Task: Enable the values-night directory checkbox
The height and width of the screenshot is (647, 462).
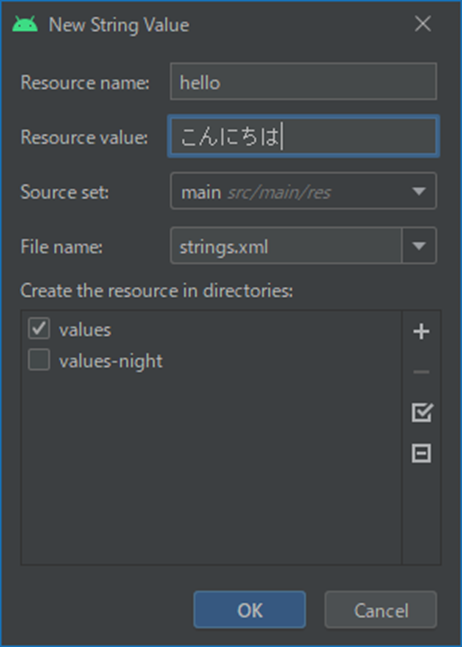Action: click(x=39, y=359)
